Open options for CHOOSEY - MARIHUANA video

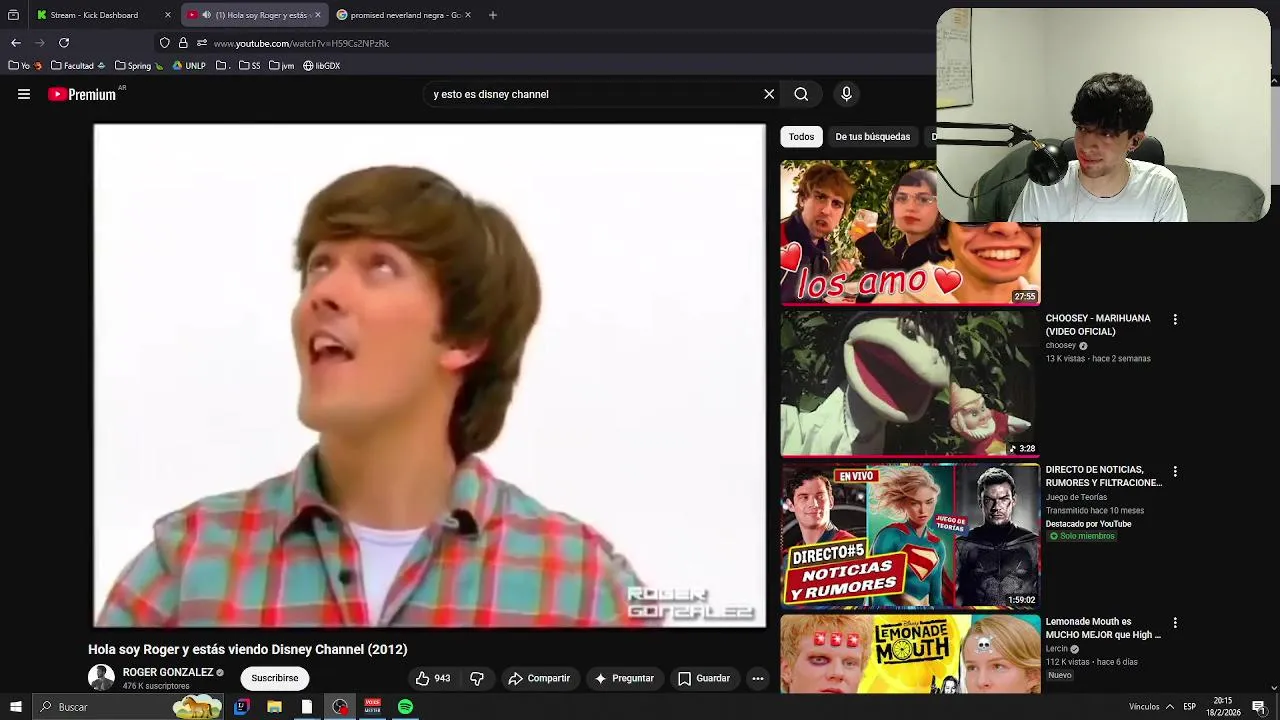(1175, 319)
